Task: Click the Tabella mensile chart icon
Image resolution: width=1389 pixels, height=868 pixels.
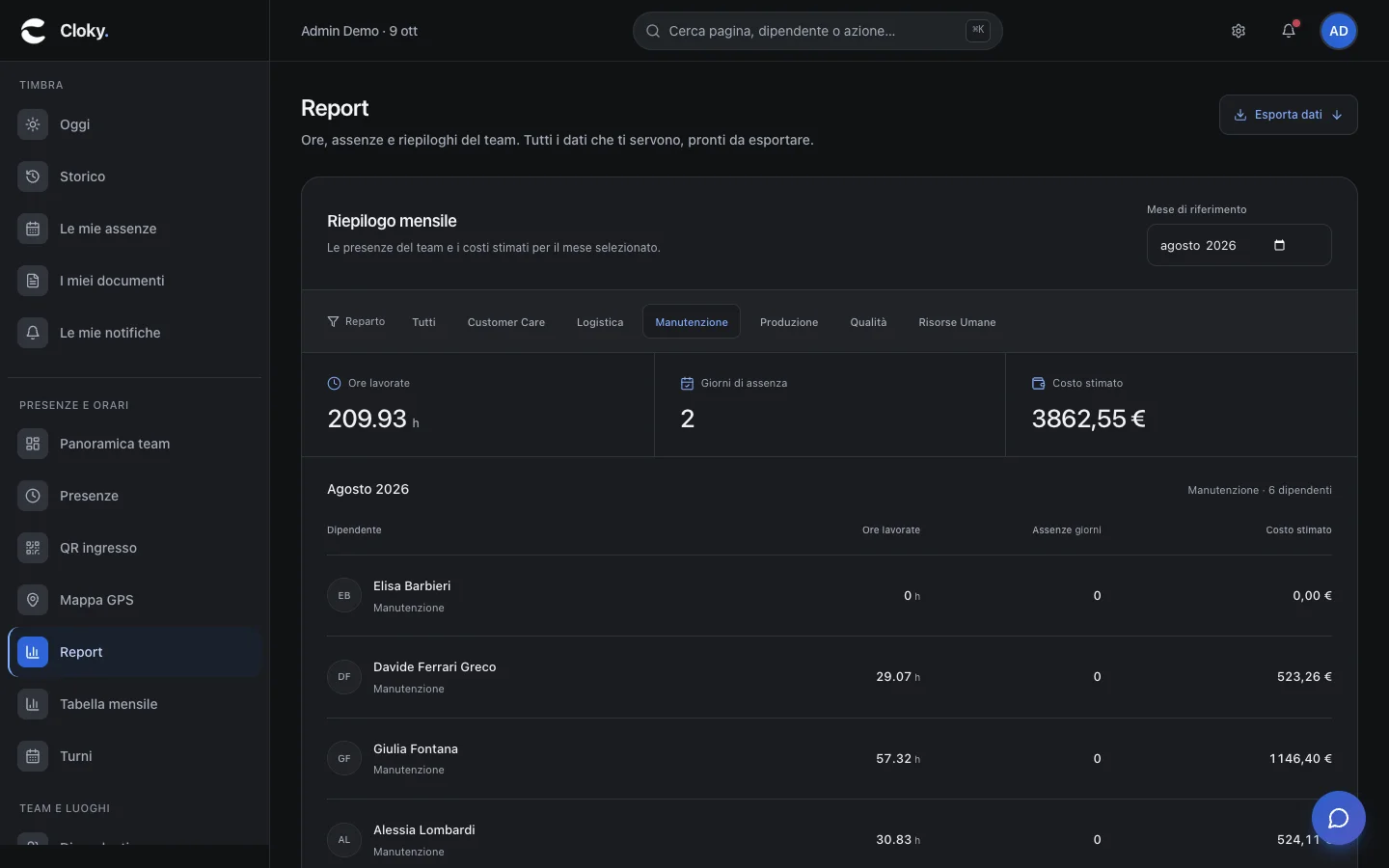Action: coord(33,704)
